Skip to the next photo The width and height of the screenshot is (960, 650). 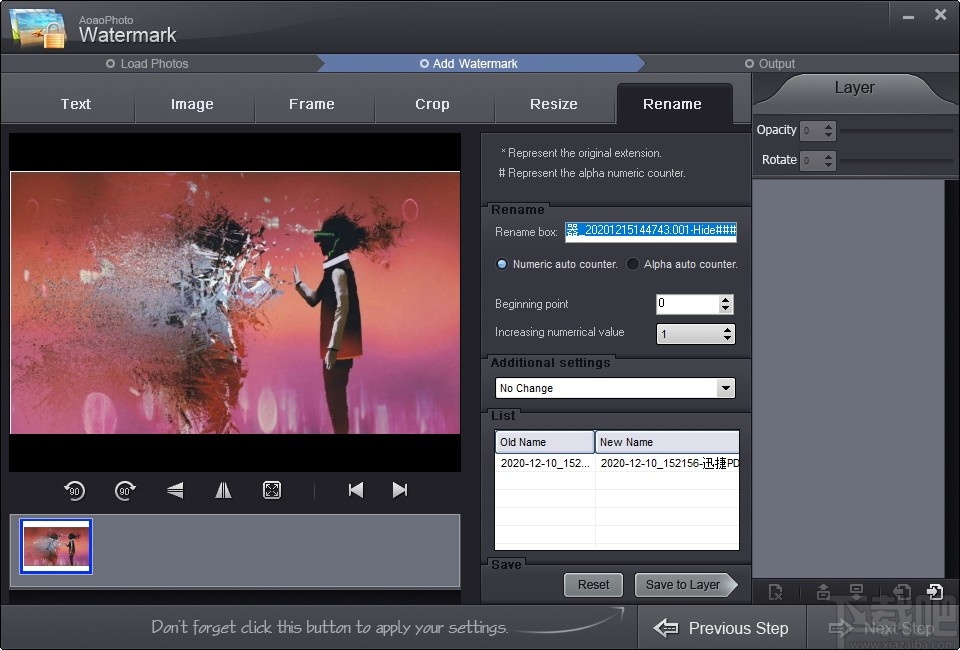click(x=400, y=490)
